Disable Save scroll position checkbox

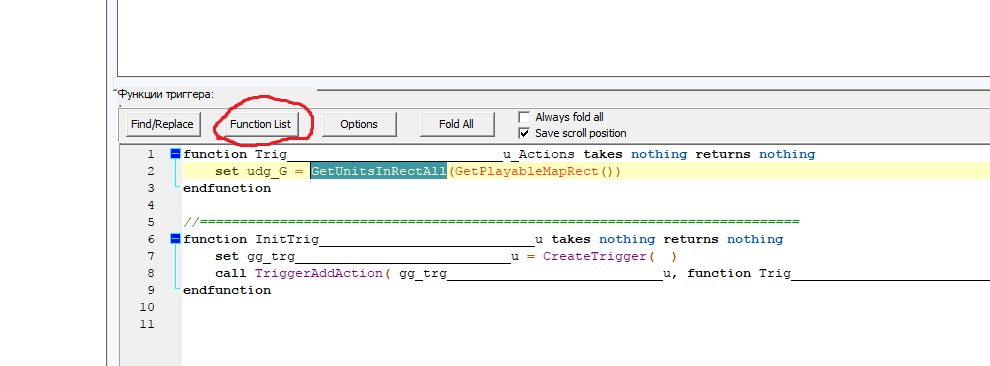[524, 133]
